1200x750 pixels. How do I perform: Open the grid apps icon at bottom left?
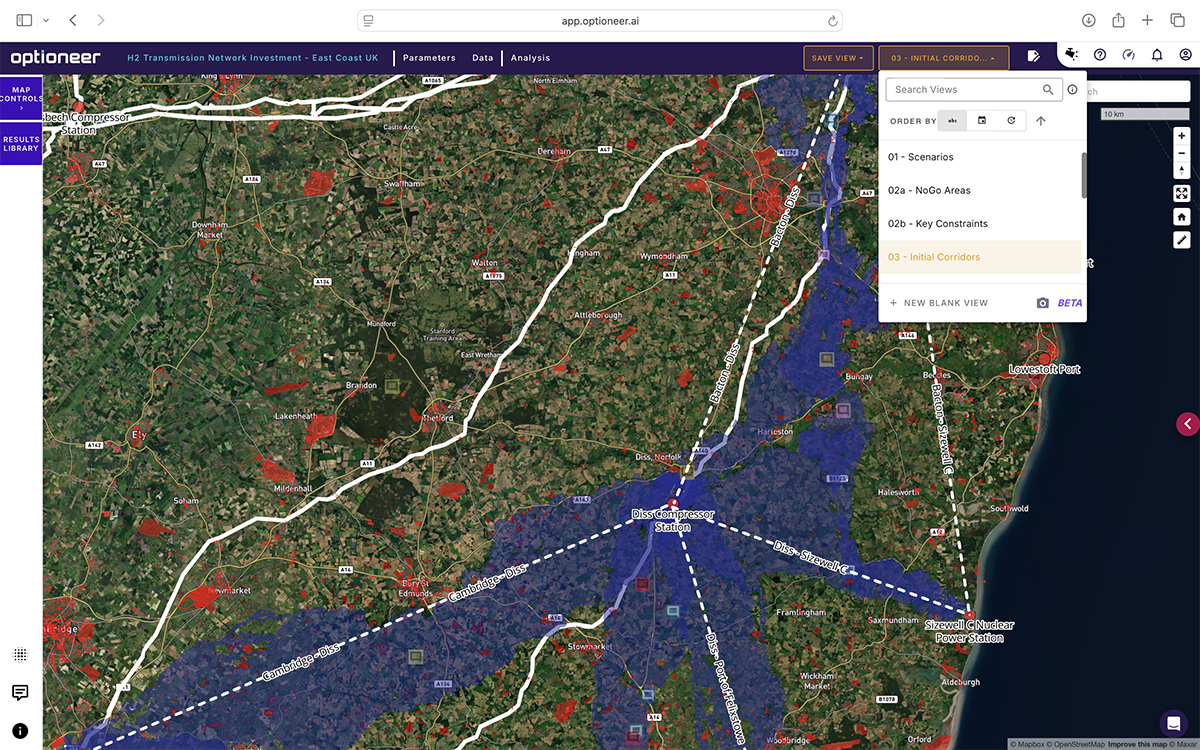pyautogui.click(x=20, y=655)
